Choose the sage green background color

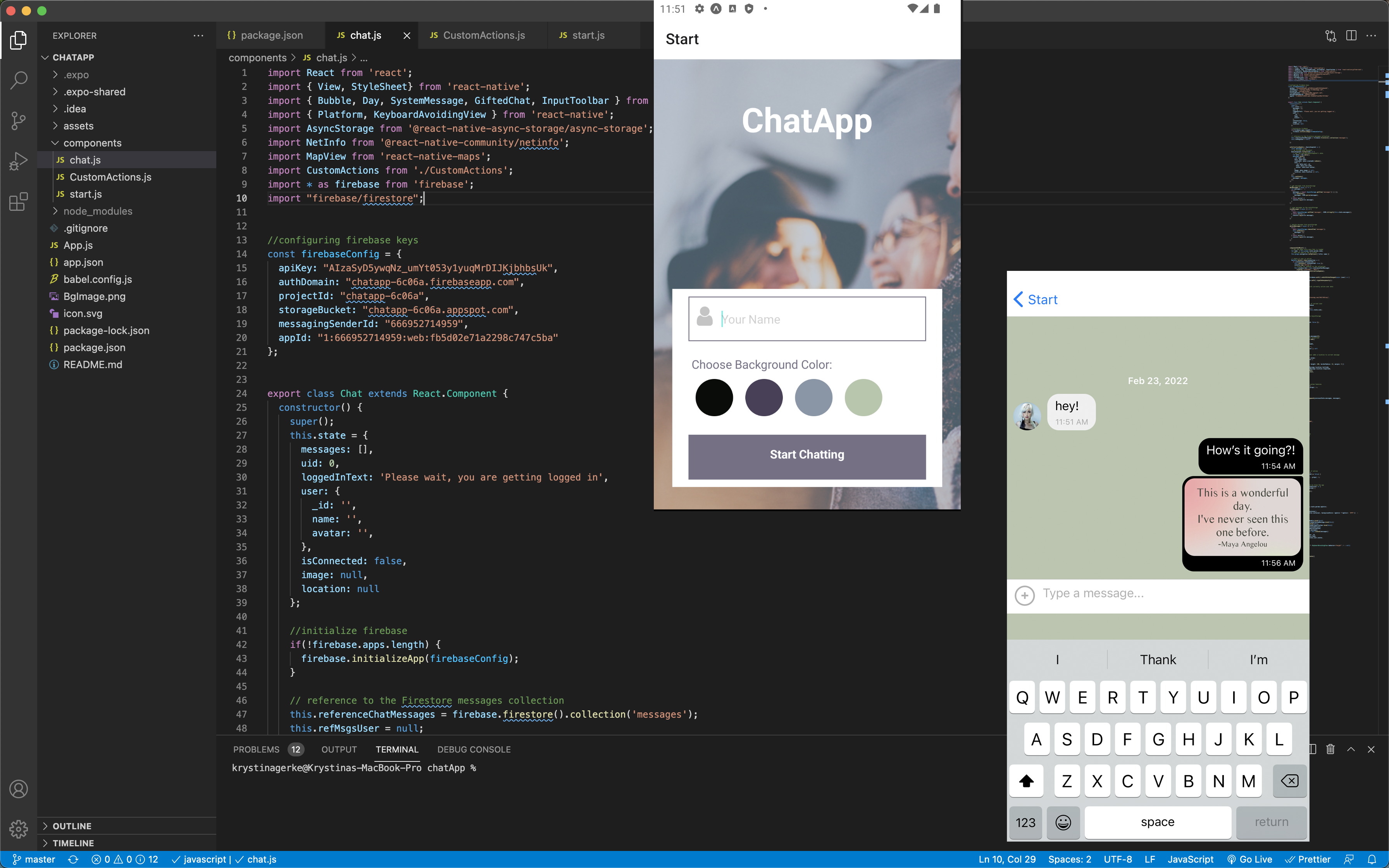pos(863,397)
